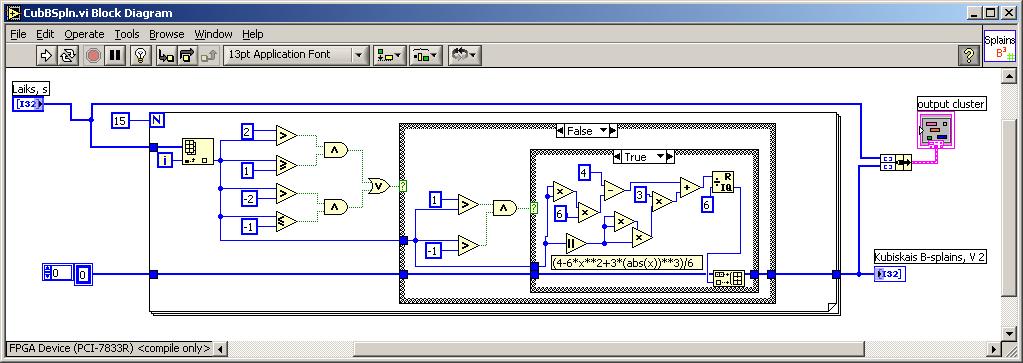Toggle Highlight Execution light bulb
Screen dimensions: 1023x363
tap(140, 55)
